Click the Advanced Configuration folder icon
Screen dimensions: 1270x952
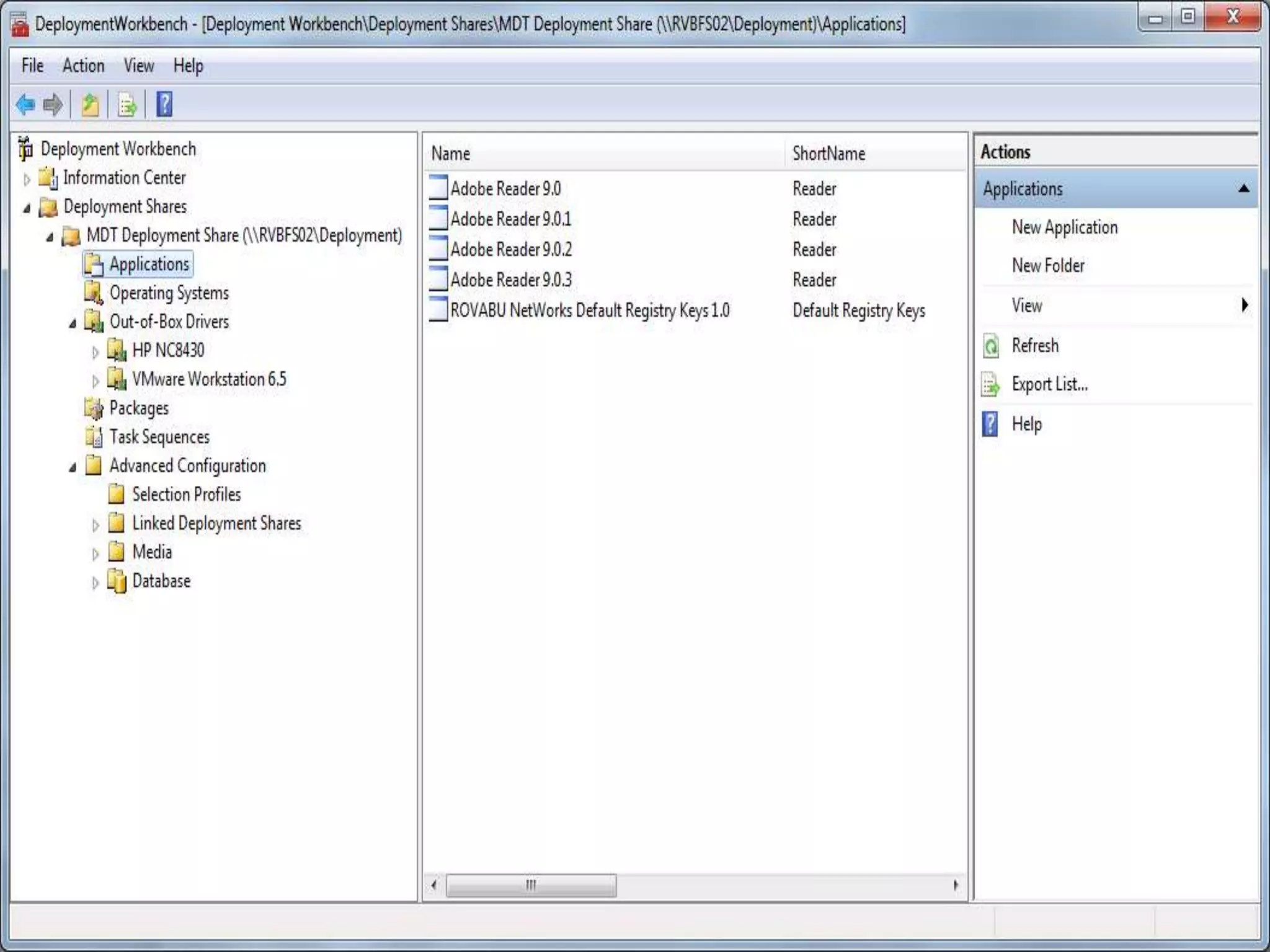pos(94,466)
